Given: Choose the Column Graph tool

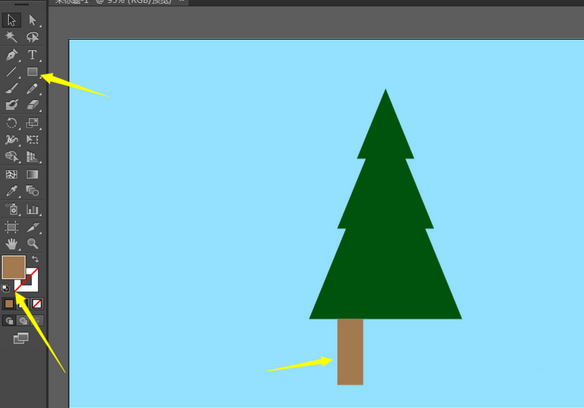Looking at the screenshot, I should 32,209.
